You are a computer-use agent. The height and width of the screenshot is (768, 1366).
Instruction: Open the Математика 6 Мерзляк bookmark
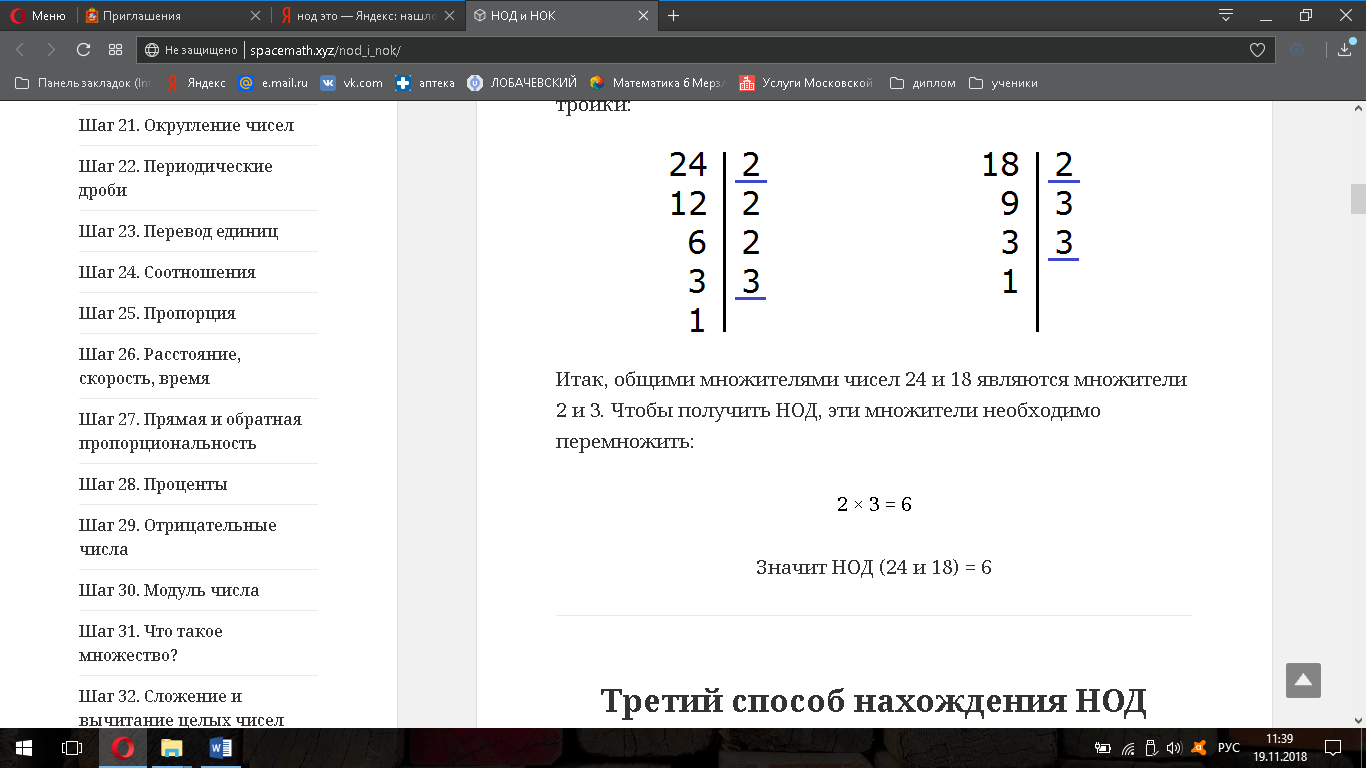point(658,83)
